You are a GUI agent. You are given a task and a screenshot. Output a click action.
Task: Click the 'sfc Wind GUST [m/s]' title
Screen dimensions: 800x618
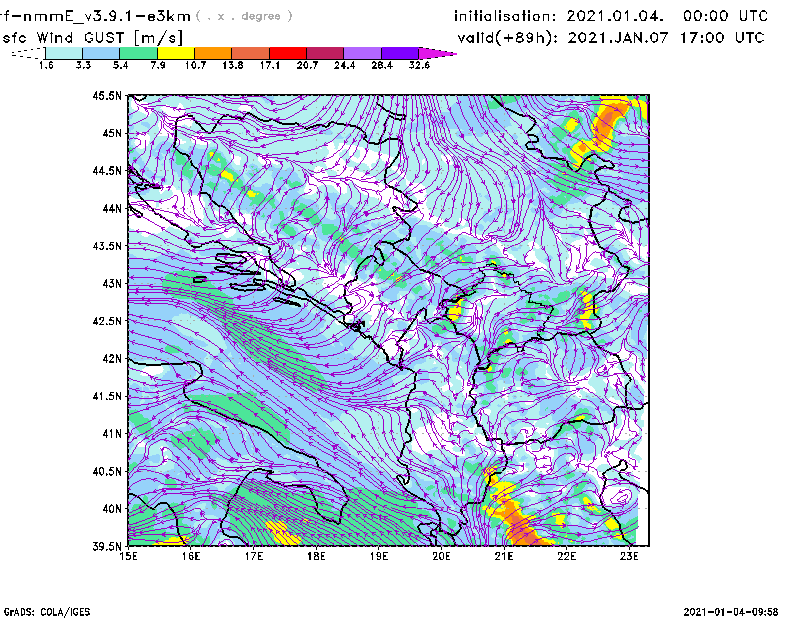[92, 38]
